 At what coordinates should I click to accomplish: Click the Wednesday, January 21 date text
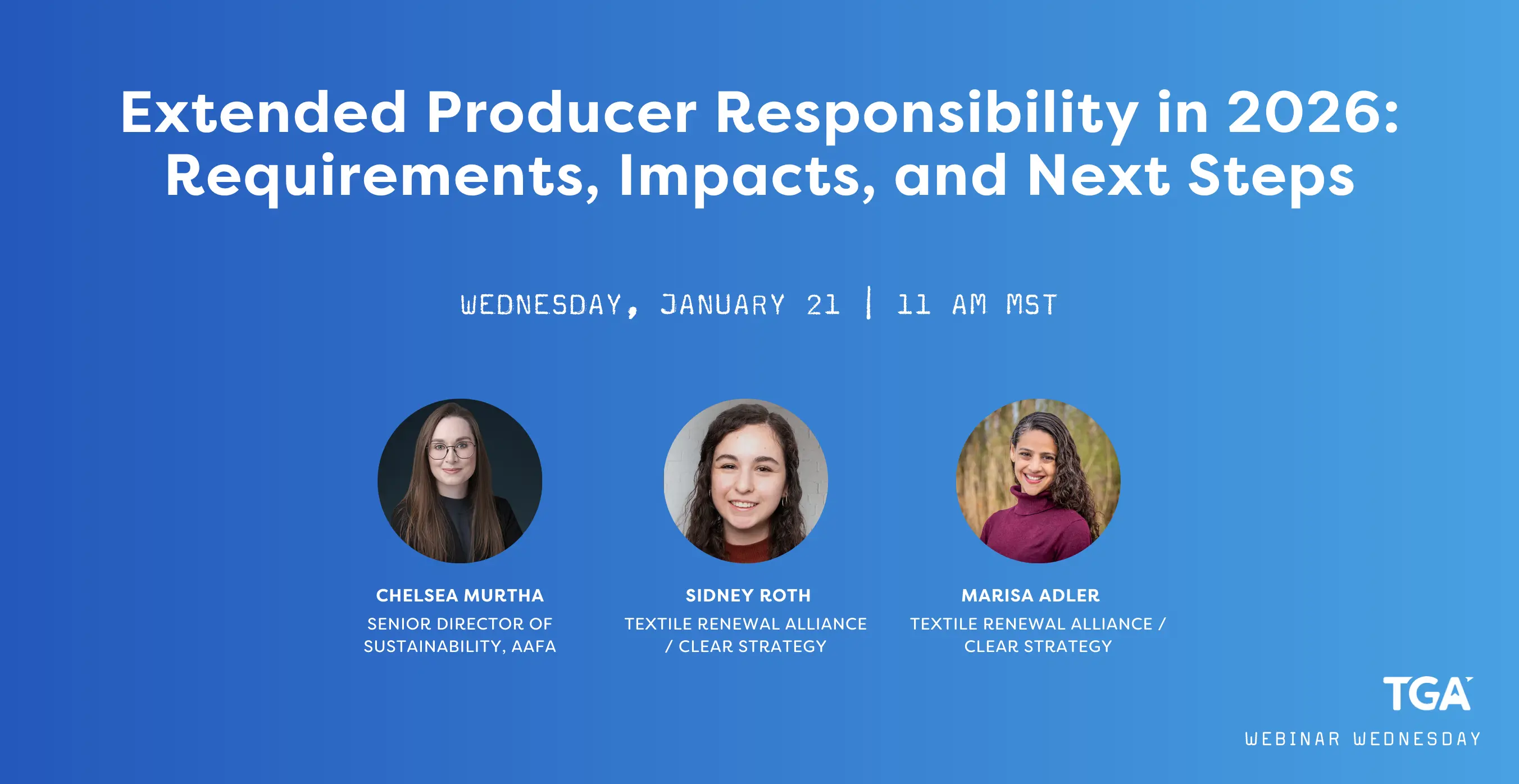tap(650, 305)
